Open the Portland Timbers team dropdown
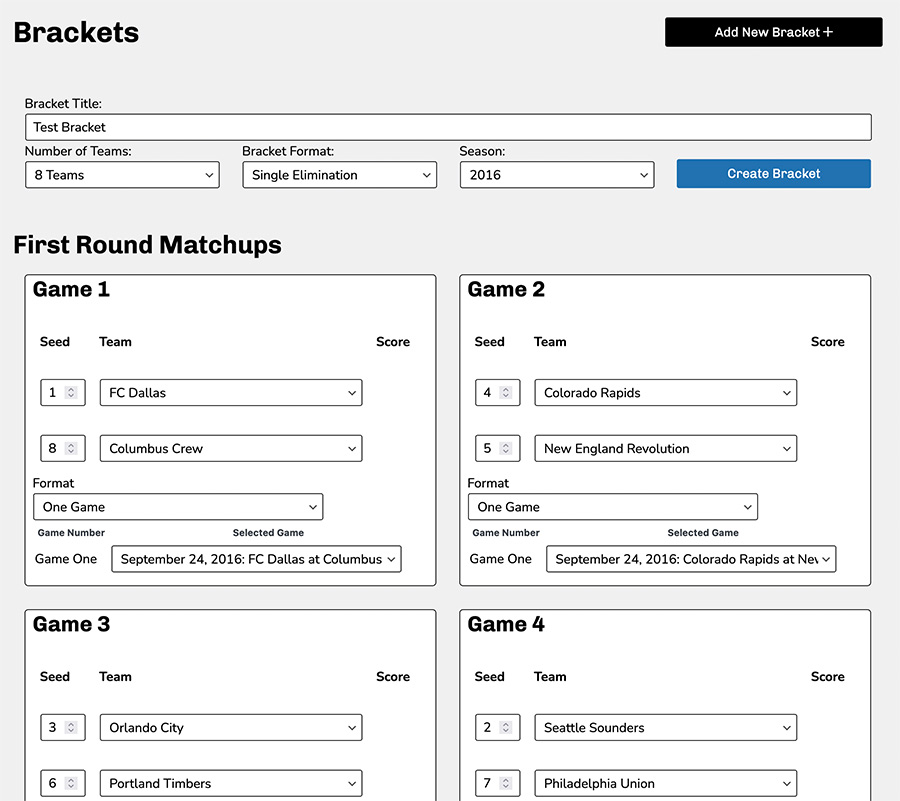The image size is (900, 801). [231, 783]
